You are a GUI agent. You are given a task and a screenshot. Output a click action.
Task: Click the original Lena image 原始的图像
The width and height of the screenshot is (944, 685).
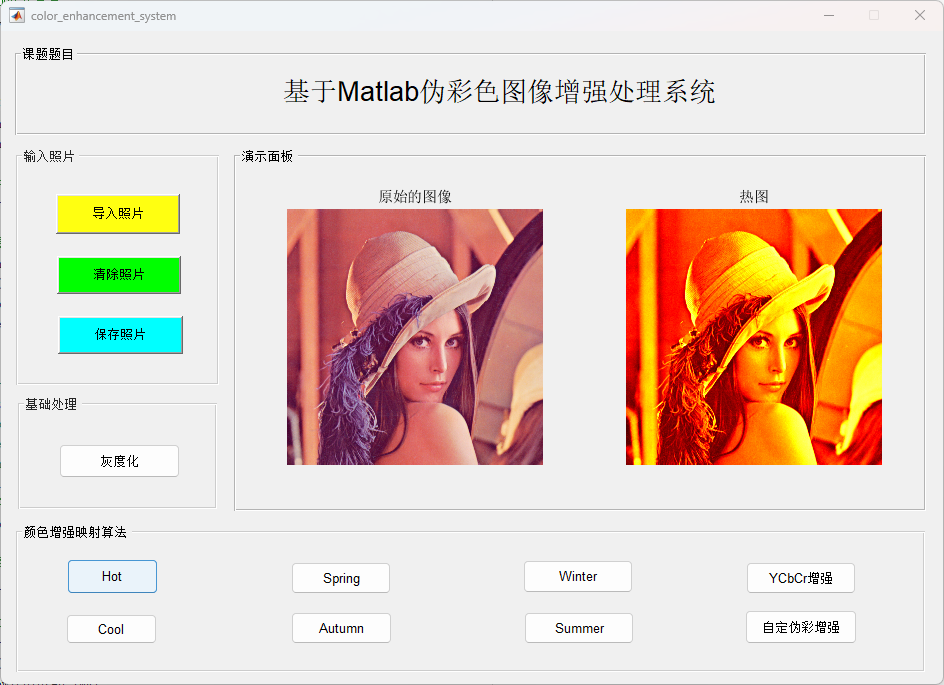[x=415, y=337]
